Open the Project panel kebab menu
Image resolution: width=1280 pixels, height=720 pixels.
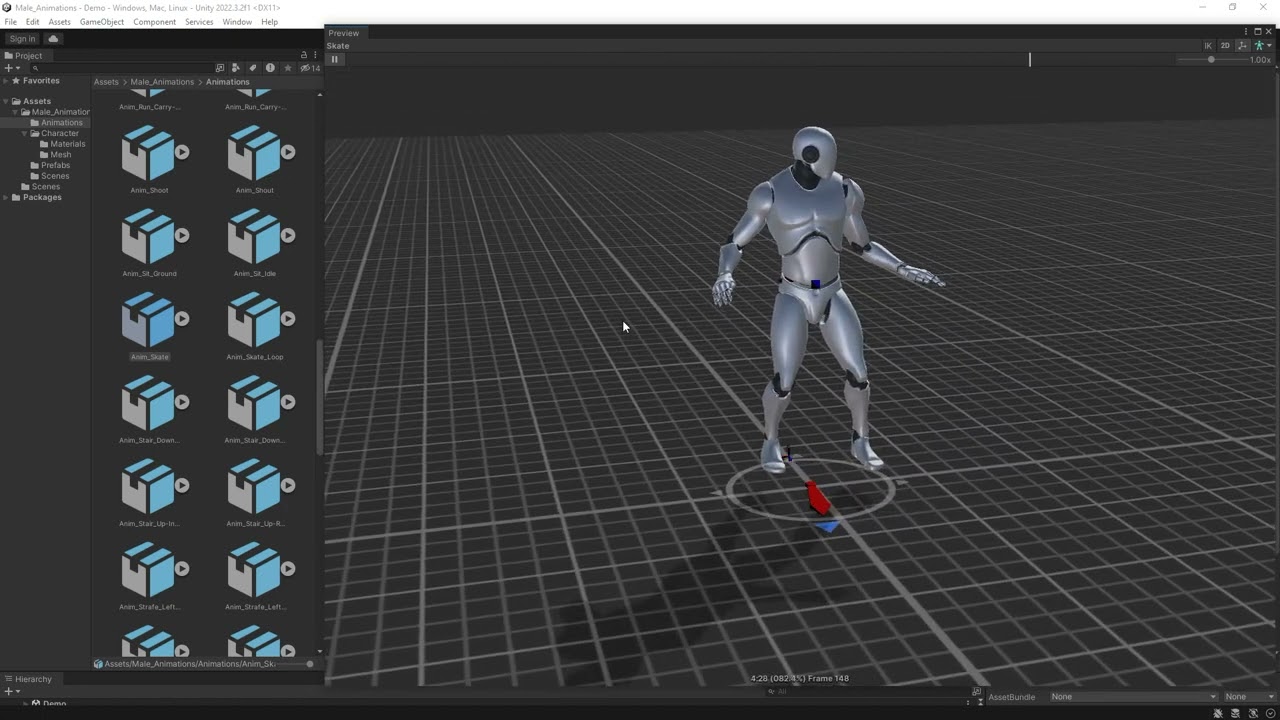click(315, 55)
